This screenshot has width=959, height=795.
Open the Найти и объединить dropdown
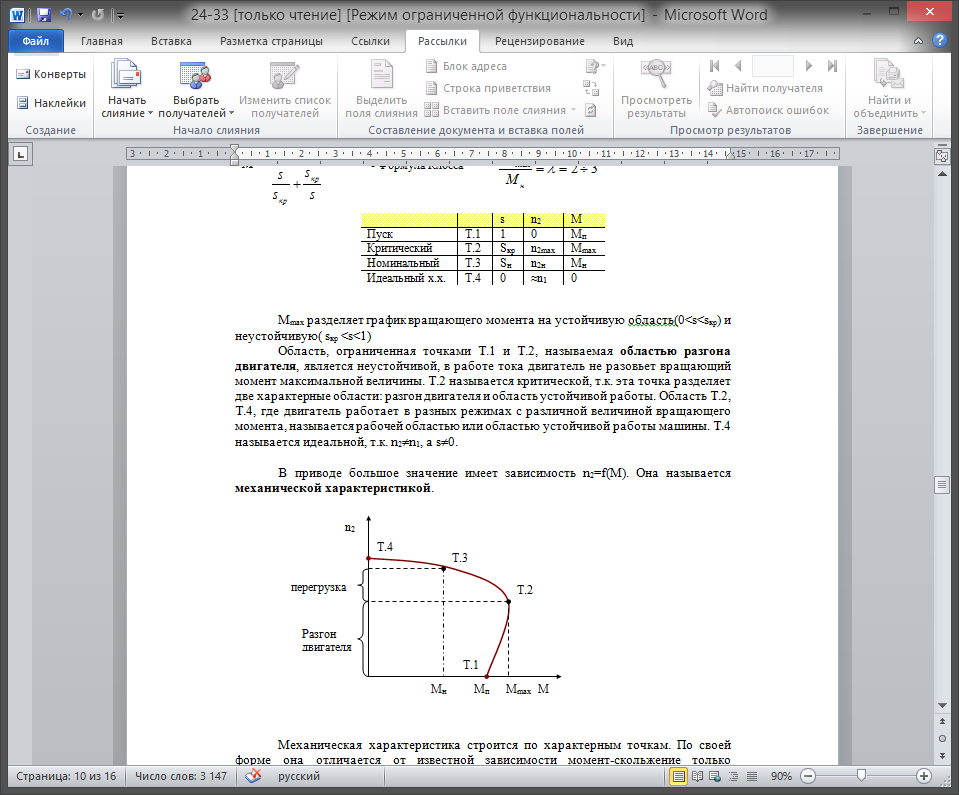click(x=889, y=89)
